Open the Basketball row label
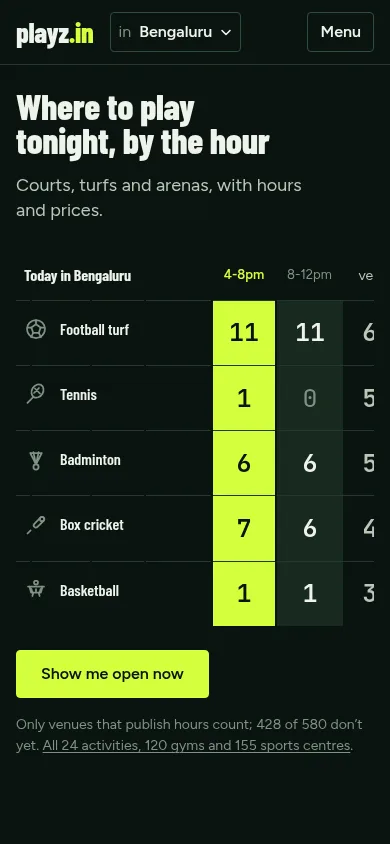 pos(89,590)
